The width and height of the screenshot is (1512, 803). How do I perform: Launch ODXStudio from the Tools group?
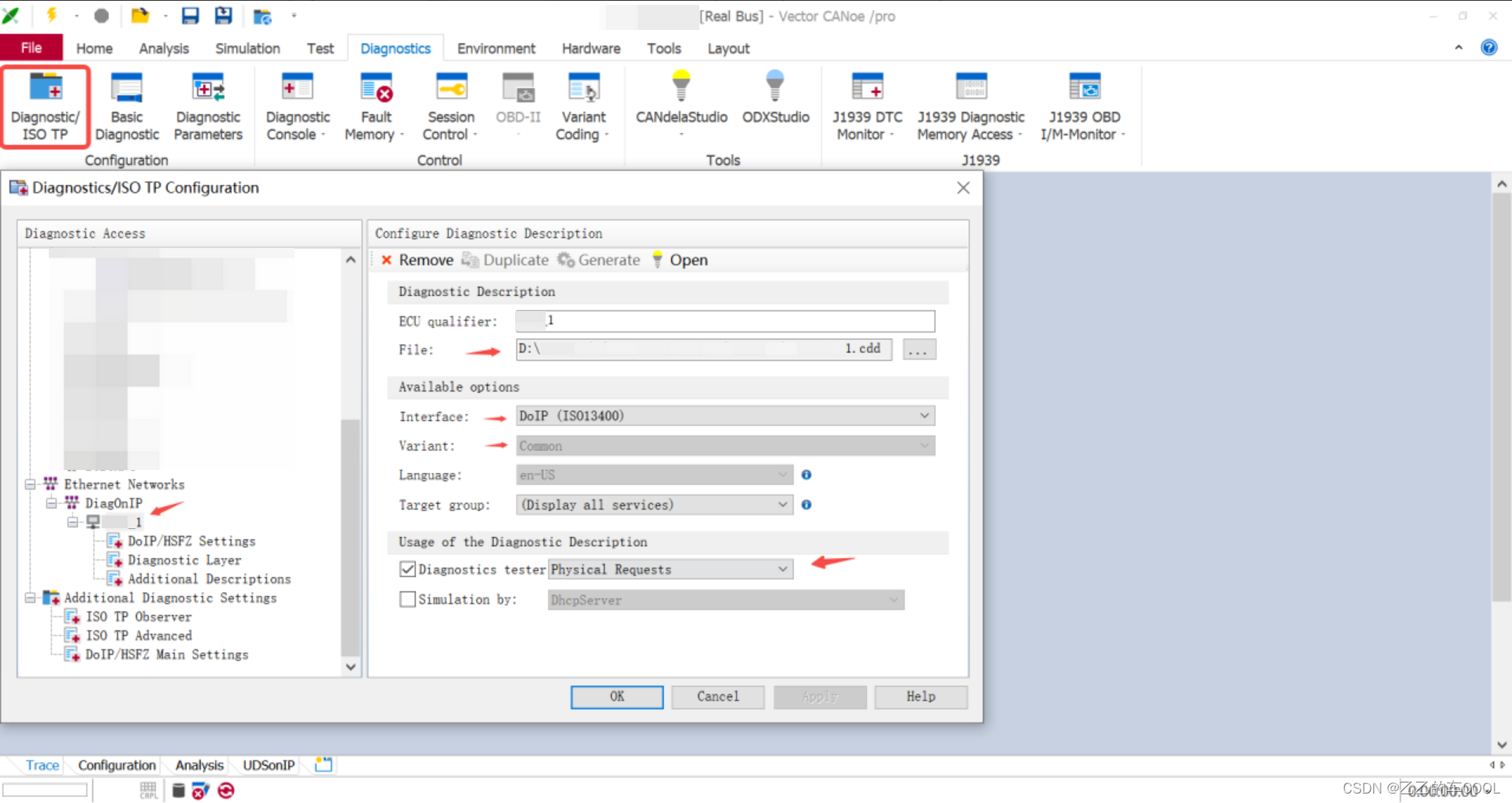click(776, 98)
